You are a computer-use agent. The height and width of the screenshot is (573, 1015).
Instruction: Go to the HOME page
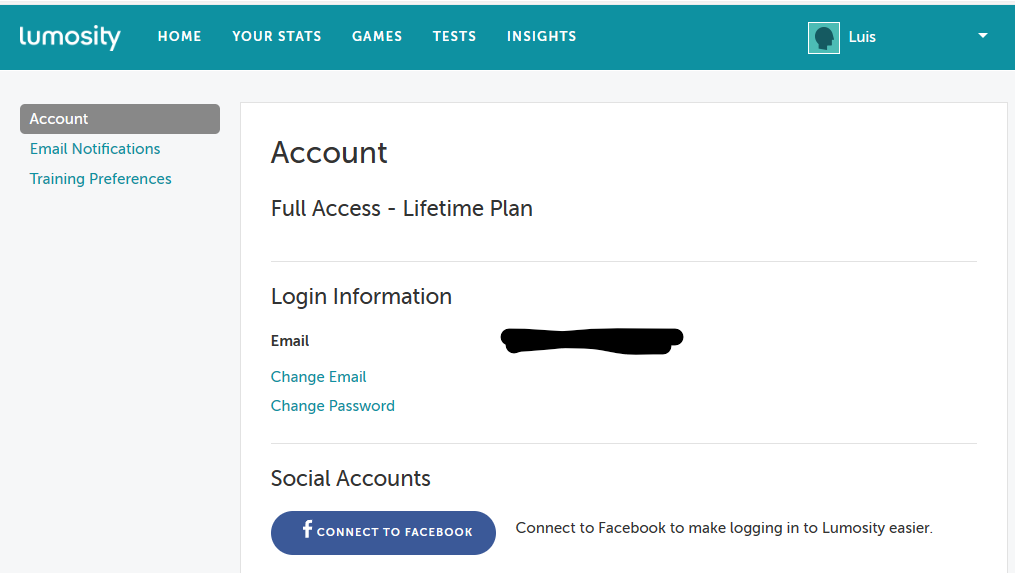click(180, 37)
